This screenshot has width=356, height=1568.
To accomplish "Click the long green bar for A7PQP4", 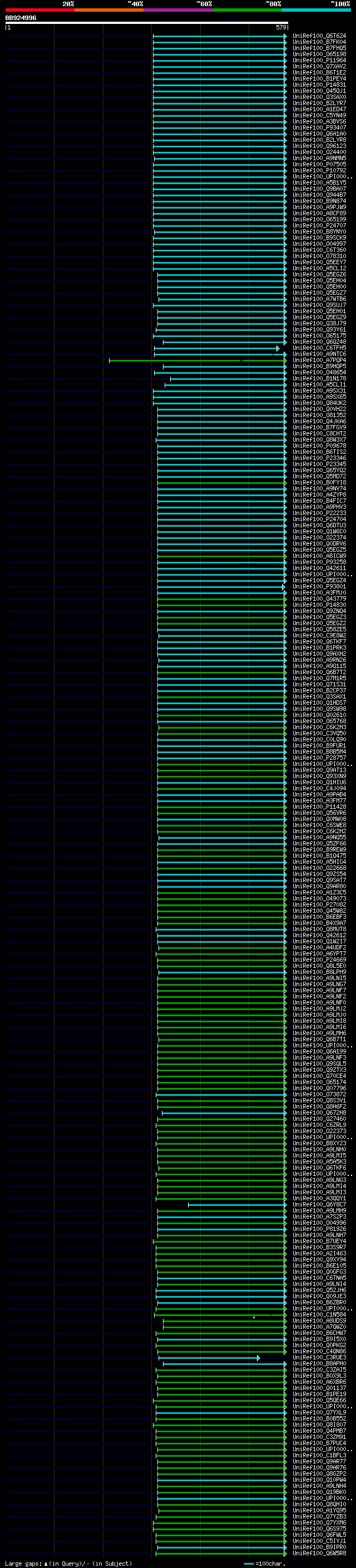I will click(197, 360).
